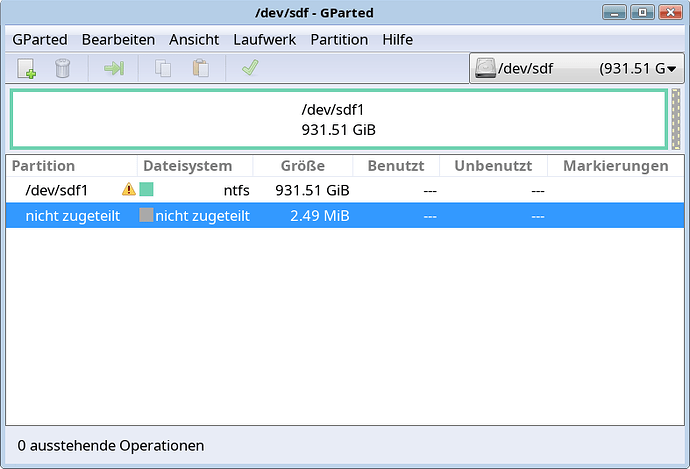The height and width of the screenshot is (469, 690).
Task: Click the Markierungen column header
Action: pos(616,166)
